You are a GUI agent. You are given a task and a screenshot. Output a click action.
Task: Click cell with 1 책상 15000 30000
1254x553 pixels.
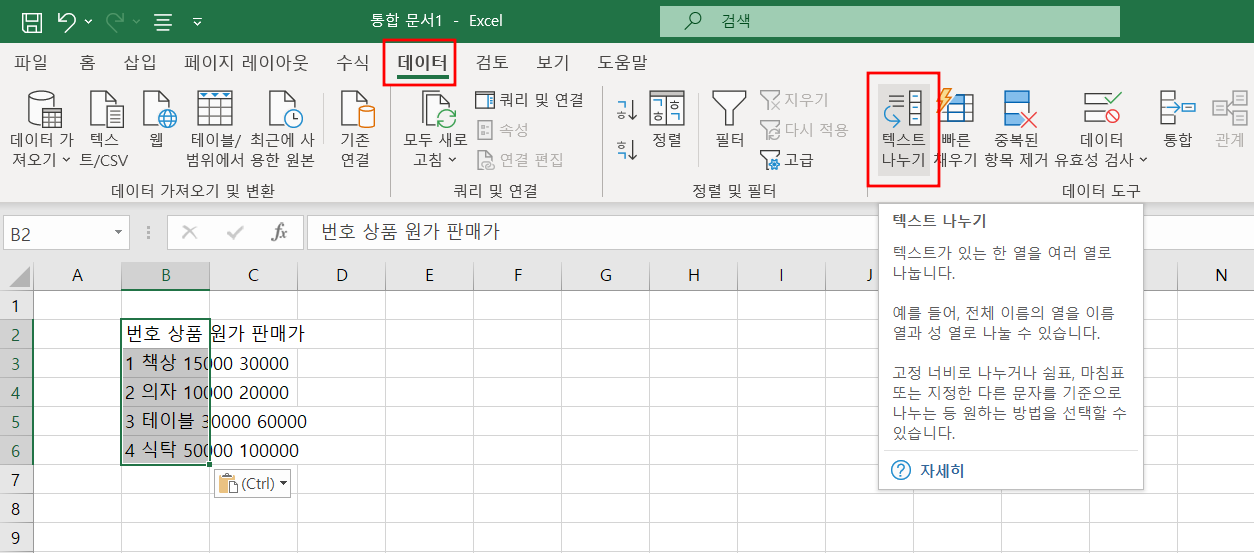click(x=165, y=363)
